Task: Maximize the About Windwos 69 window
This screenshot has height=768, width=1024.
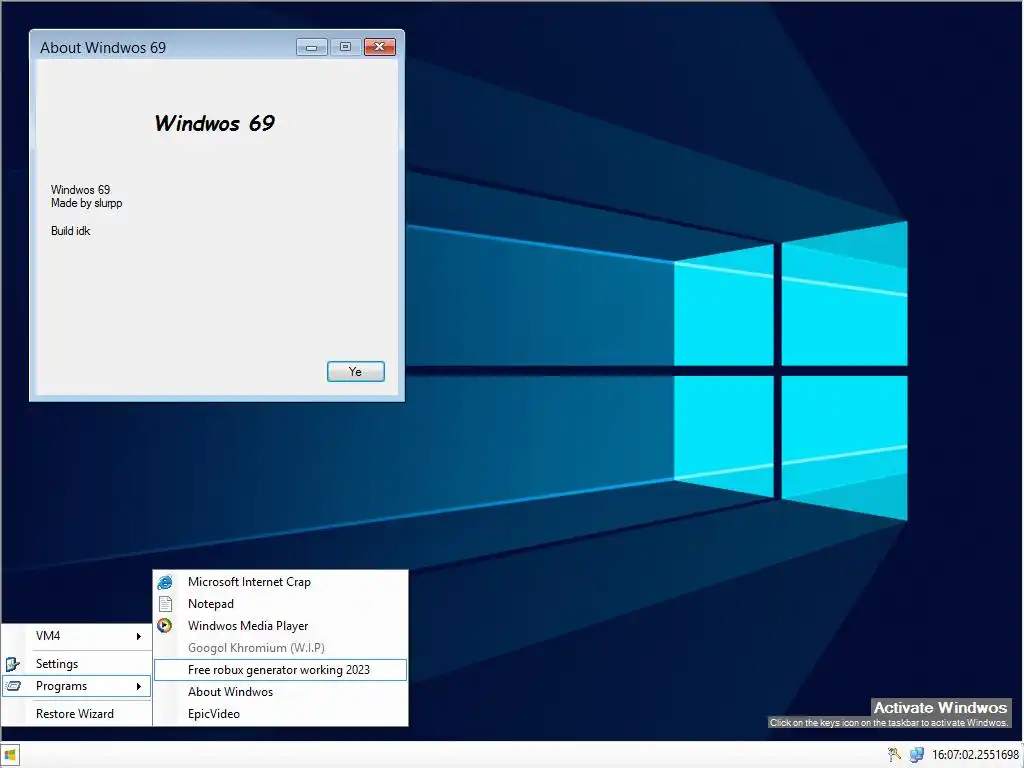Action: [x=345, y=47]
